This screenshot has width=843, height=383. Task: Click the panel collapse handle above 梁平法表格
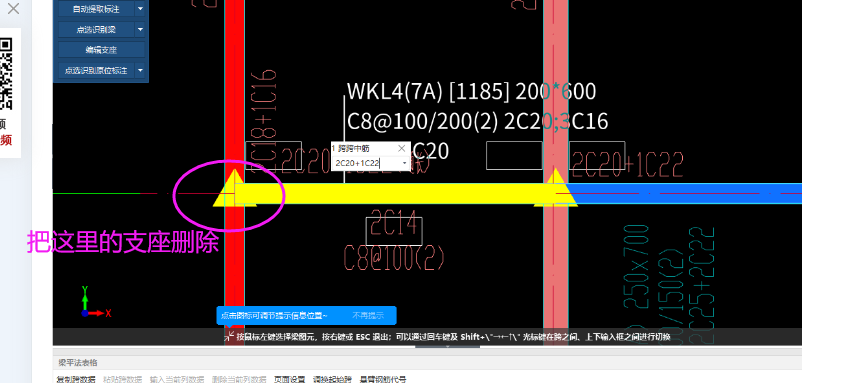coord(447,346)
